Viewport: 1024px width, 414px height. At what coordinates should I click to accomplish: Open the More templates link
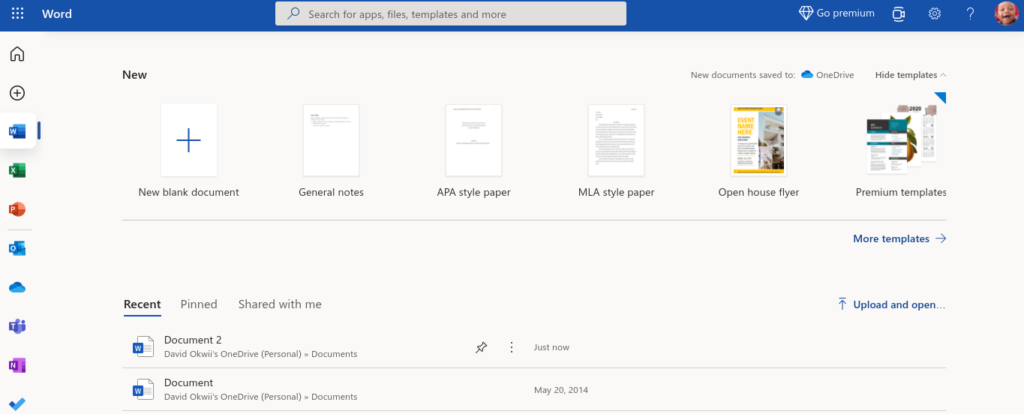899,238
